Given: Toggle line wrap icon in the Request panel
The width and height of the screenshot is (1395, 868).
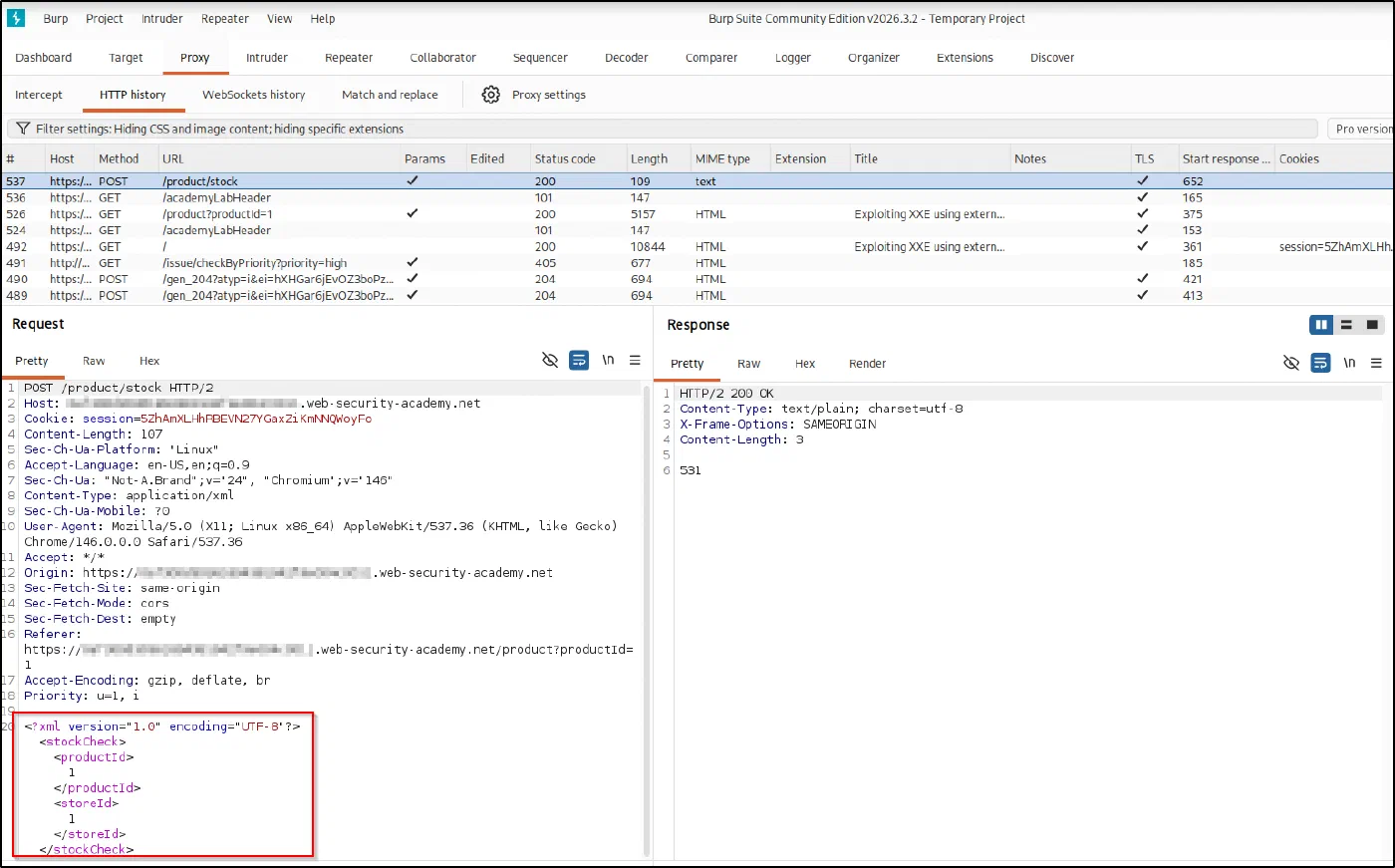Looking at the screenshot, I should click(x=579, y=360).
